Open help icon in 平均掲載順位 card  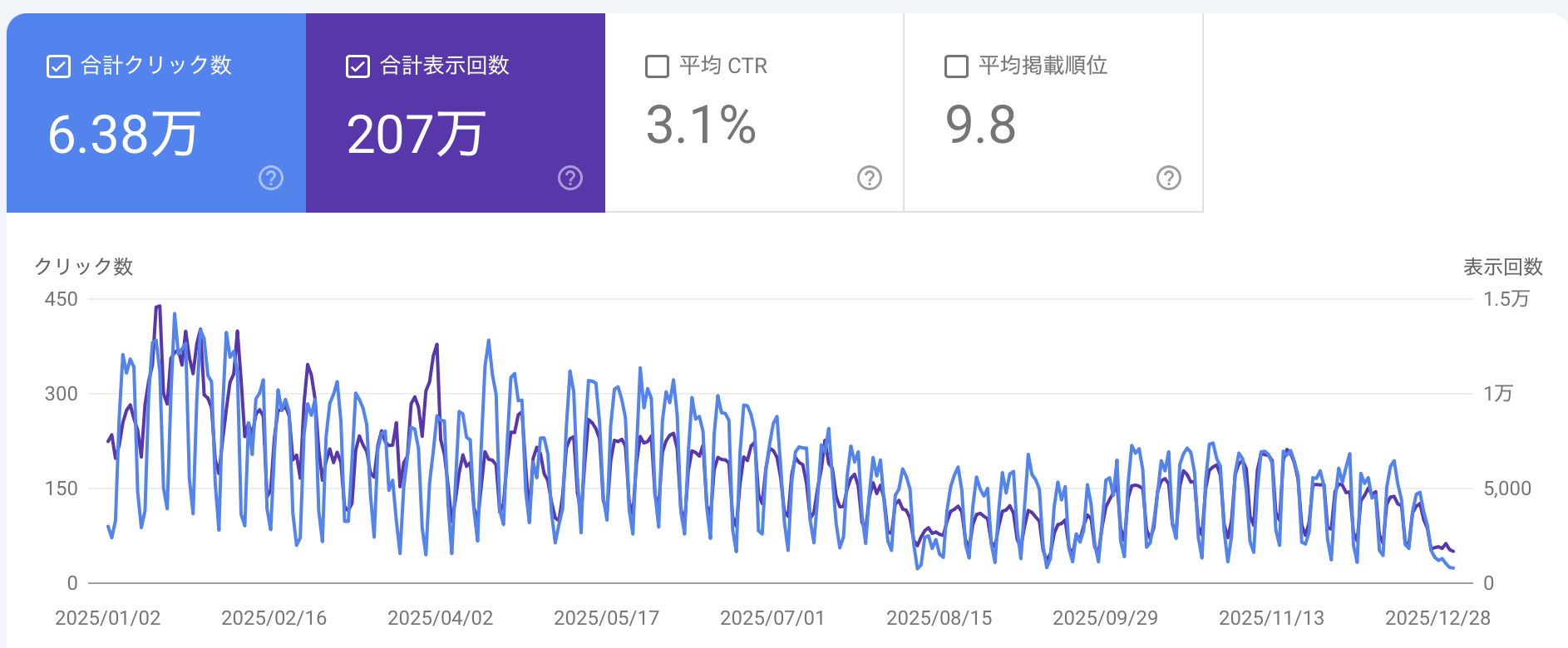1169,178
